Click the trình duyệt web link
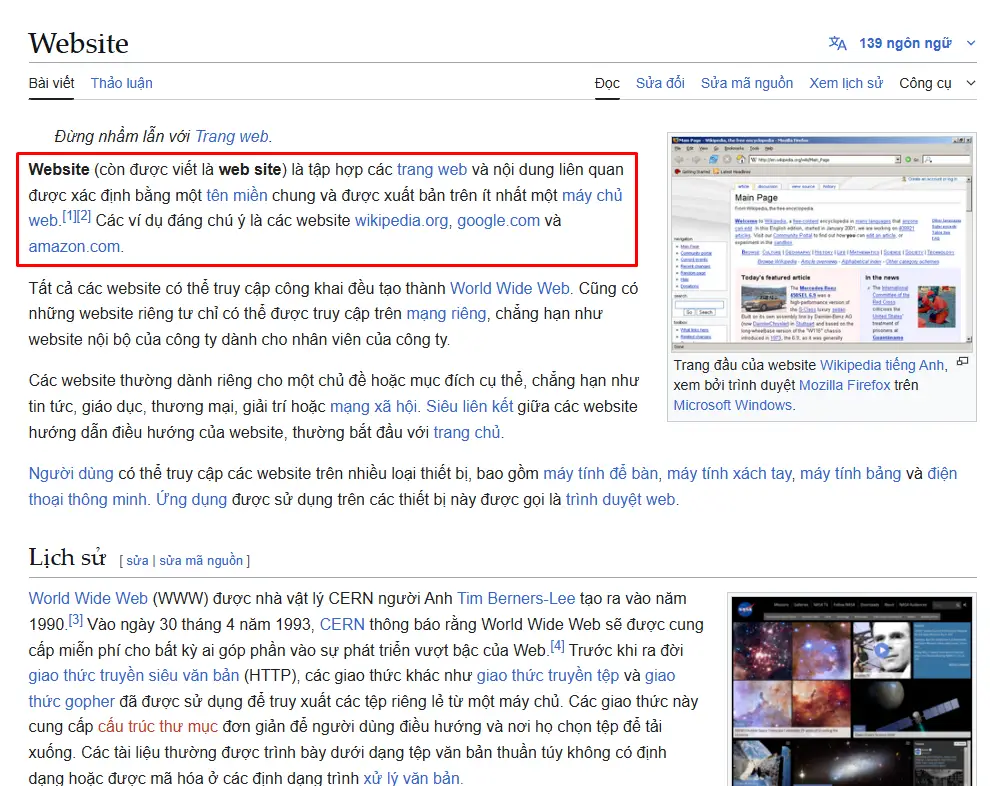This screenshot has height=786, width=990. coord(620,499)
